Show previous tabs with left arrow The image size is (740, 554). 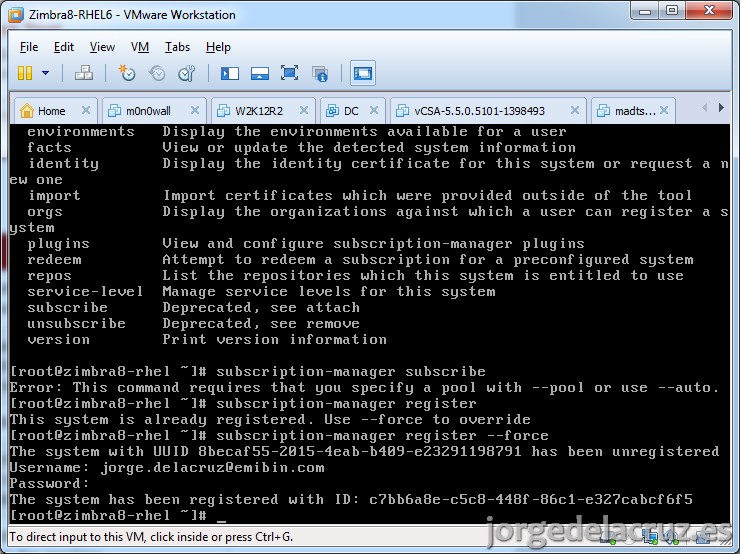pos(705,108)
